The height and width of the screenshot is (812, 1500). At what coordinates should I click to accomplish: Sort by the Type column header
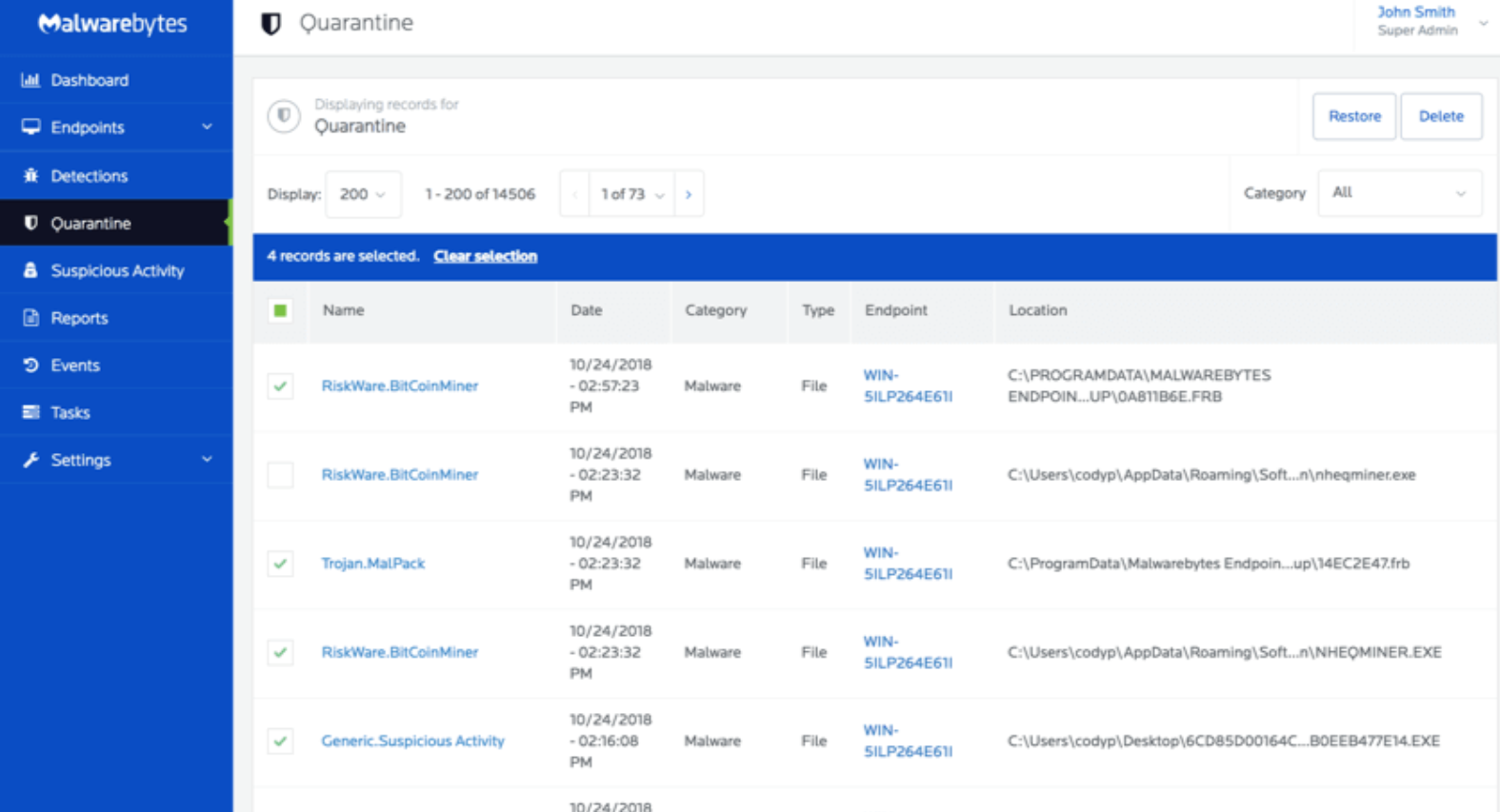coord(818,310)
